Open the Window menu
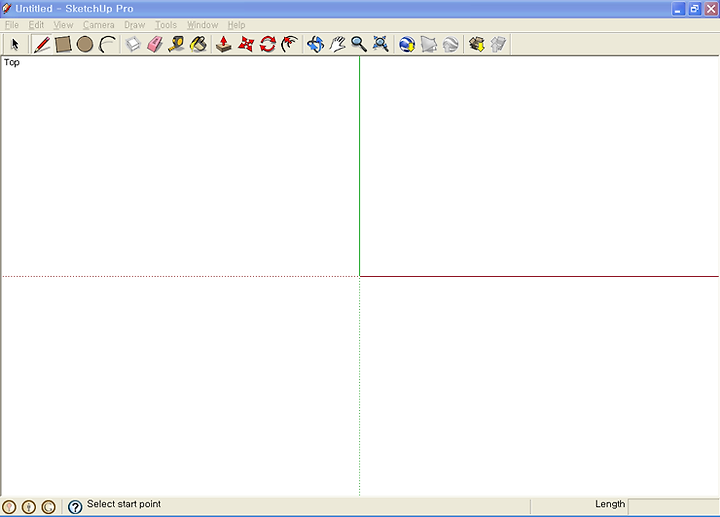Image resolution: width=720 pixels, height=517 pixels. click(x=202, y=25)
